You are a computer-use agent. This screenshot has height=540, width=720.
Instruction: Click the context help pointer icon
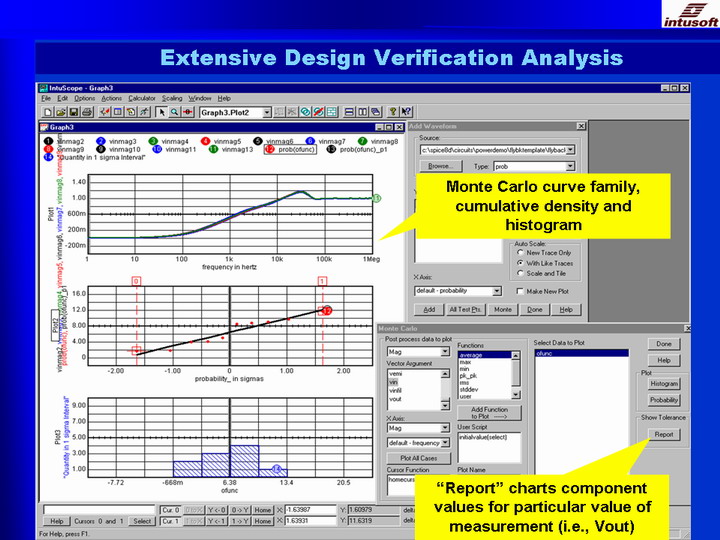406,112
